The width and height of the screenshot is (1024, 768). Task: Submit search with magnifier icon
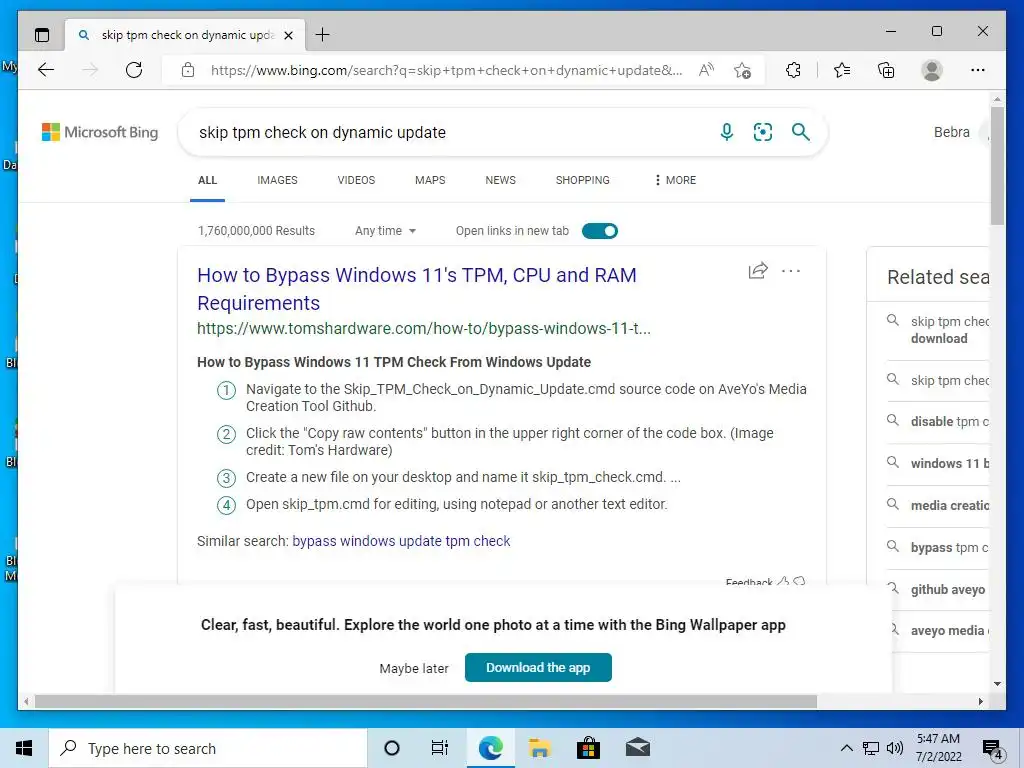801,132
